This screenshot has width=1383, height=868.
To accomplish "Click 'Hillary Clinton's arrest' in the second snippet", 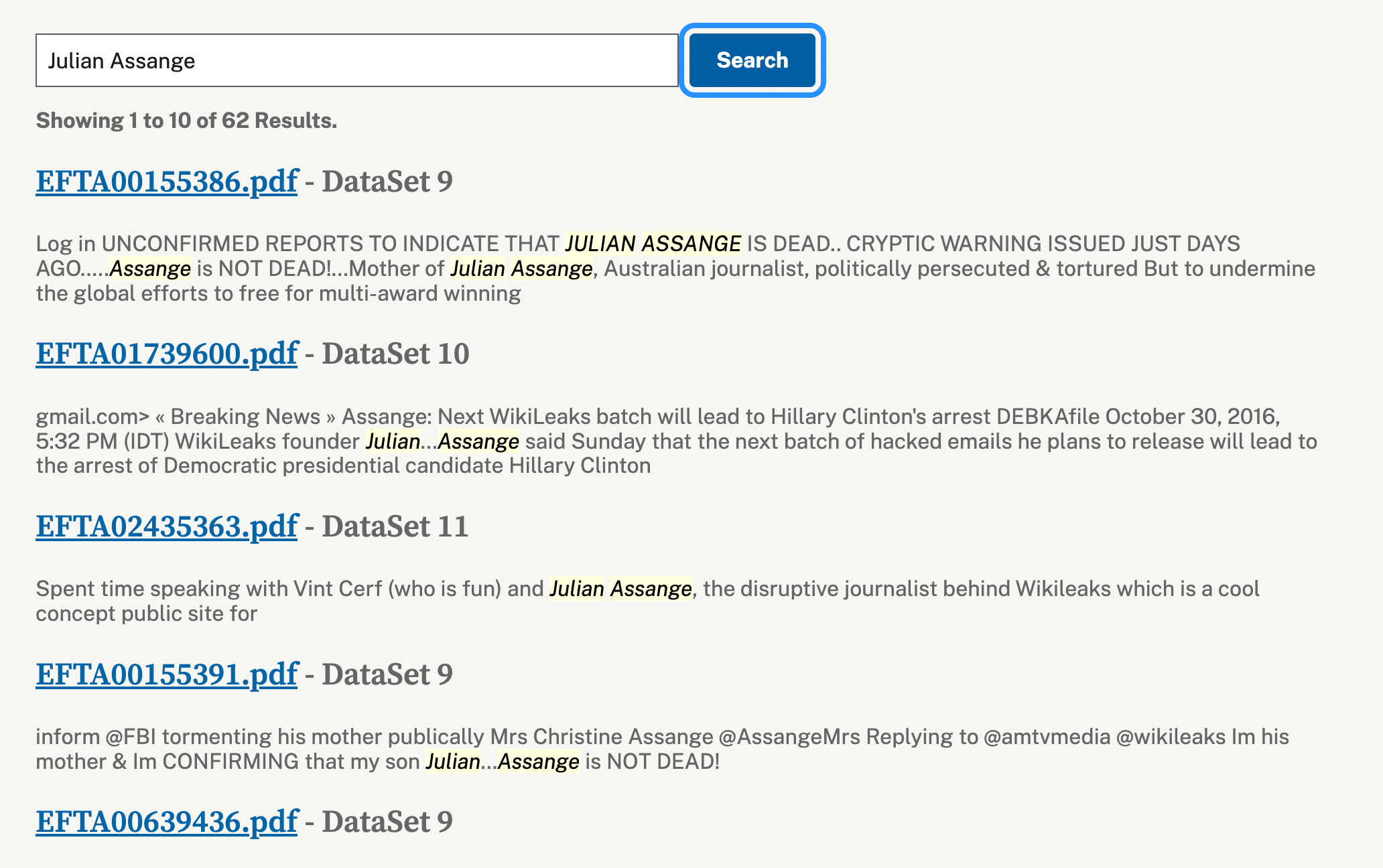I will coord(880,417).
